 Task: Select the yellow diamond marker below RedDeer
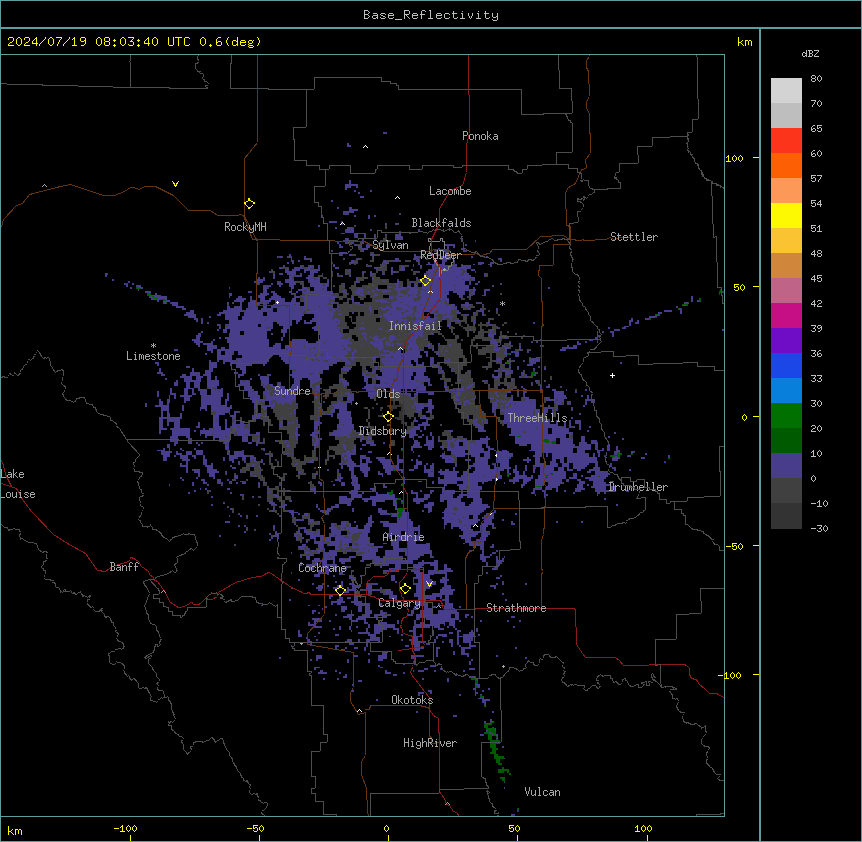click(426, 280)
